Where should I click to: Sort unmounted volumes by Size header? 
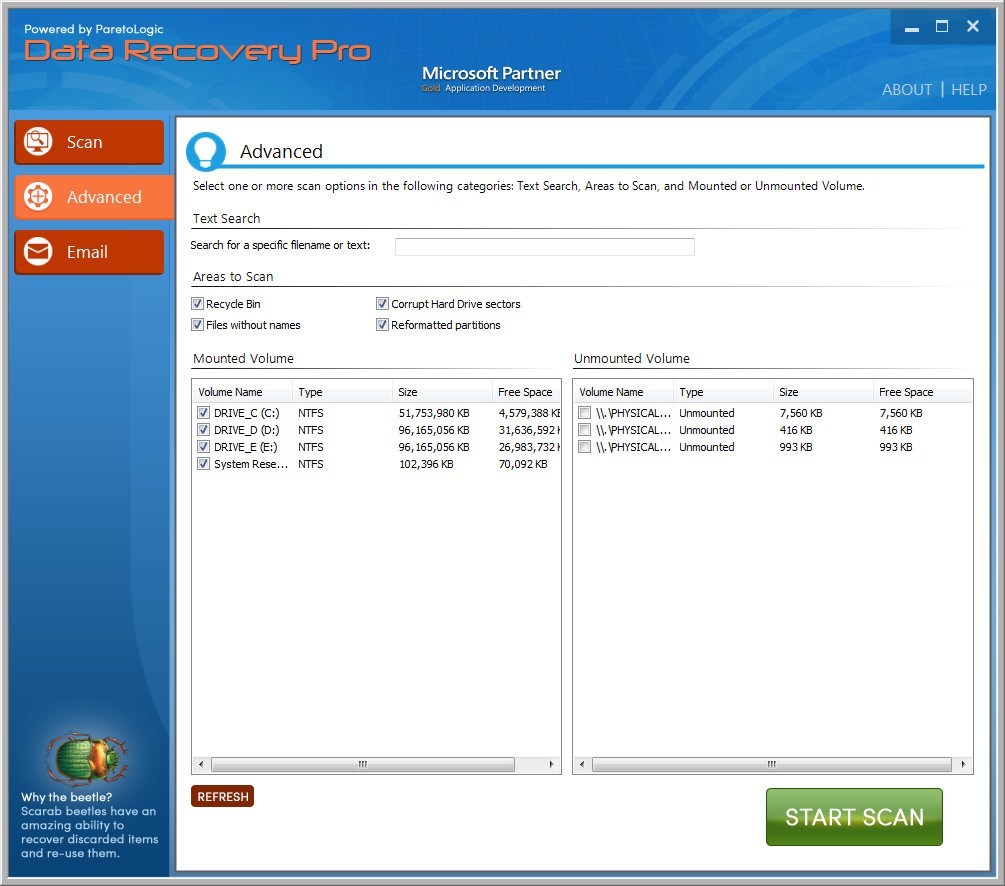click(824, 392)
